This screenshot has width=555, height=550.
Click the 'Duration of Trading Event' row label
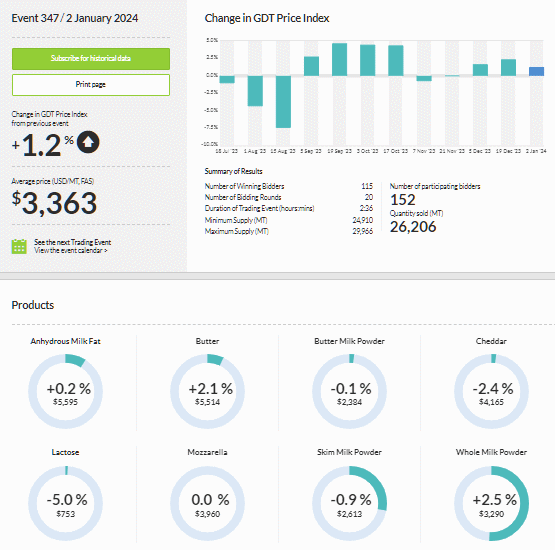tap(259, 208)
